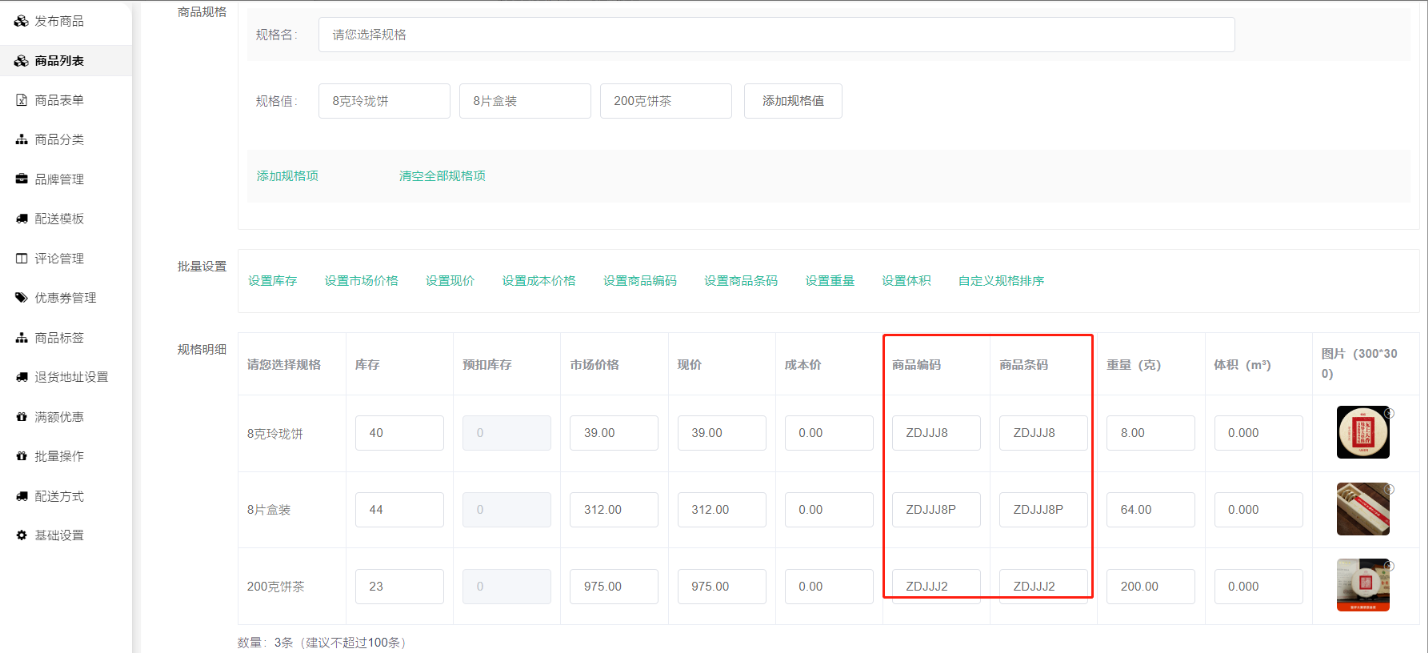This screenshot has height=653, width=1428.
Task: Open the 规格名 选择规格 dropdown
Action: point(776,34)
